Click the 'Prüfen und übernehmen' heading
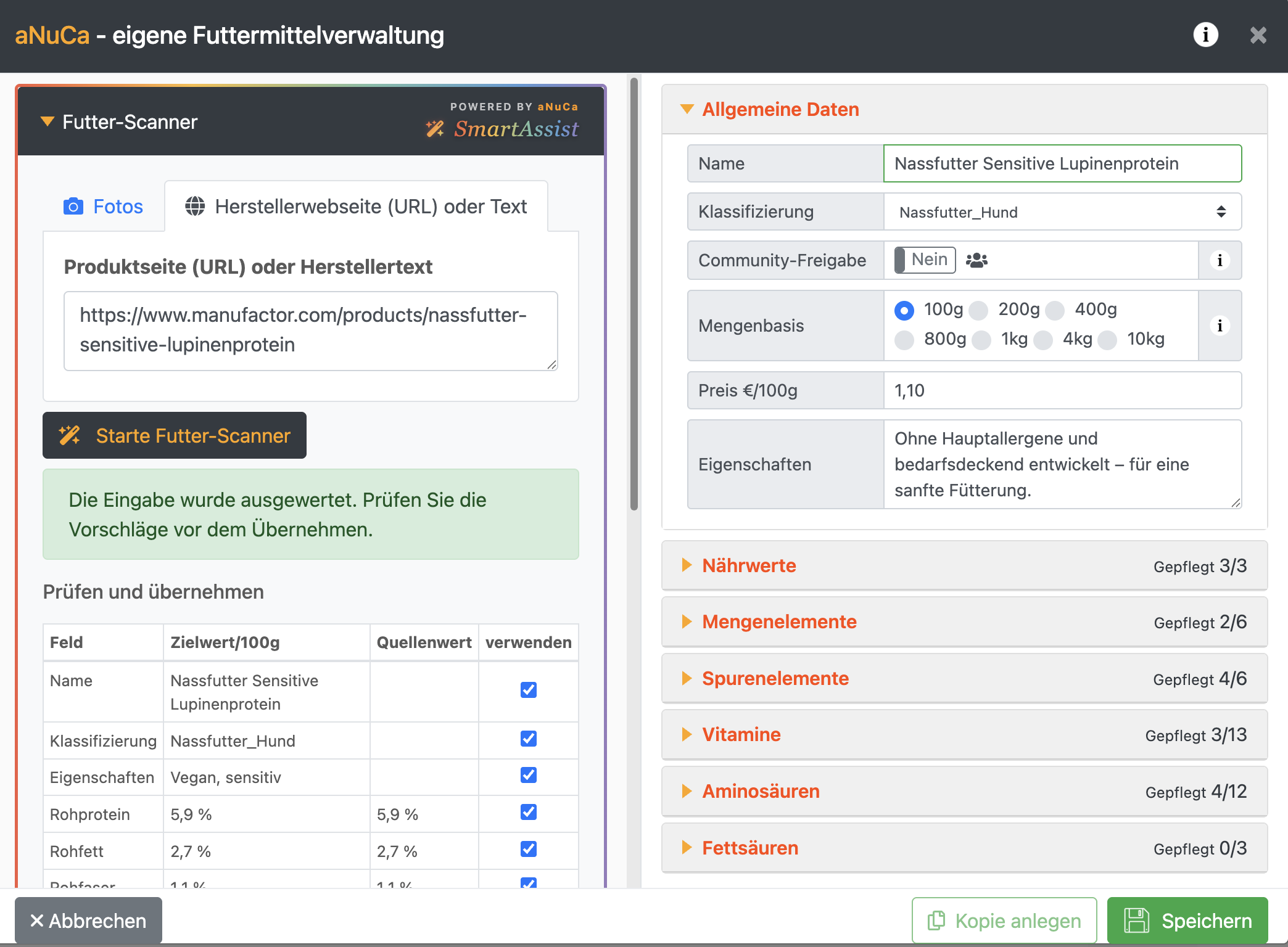 (153, 592)
